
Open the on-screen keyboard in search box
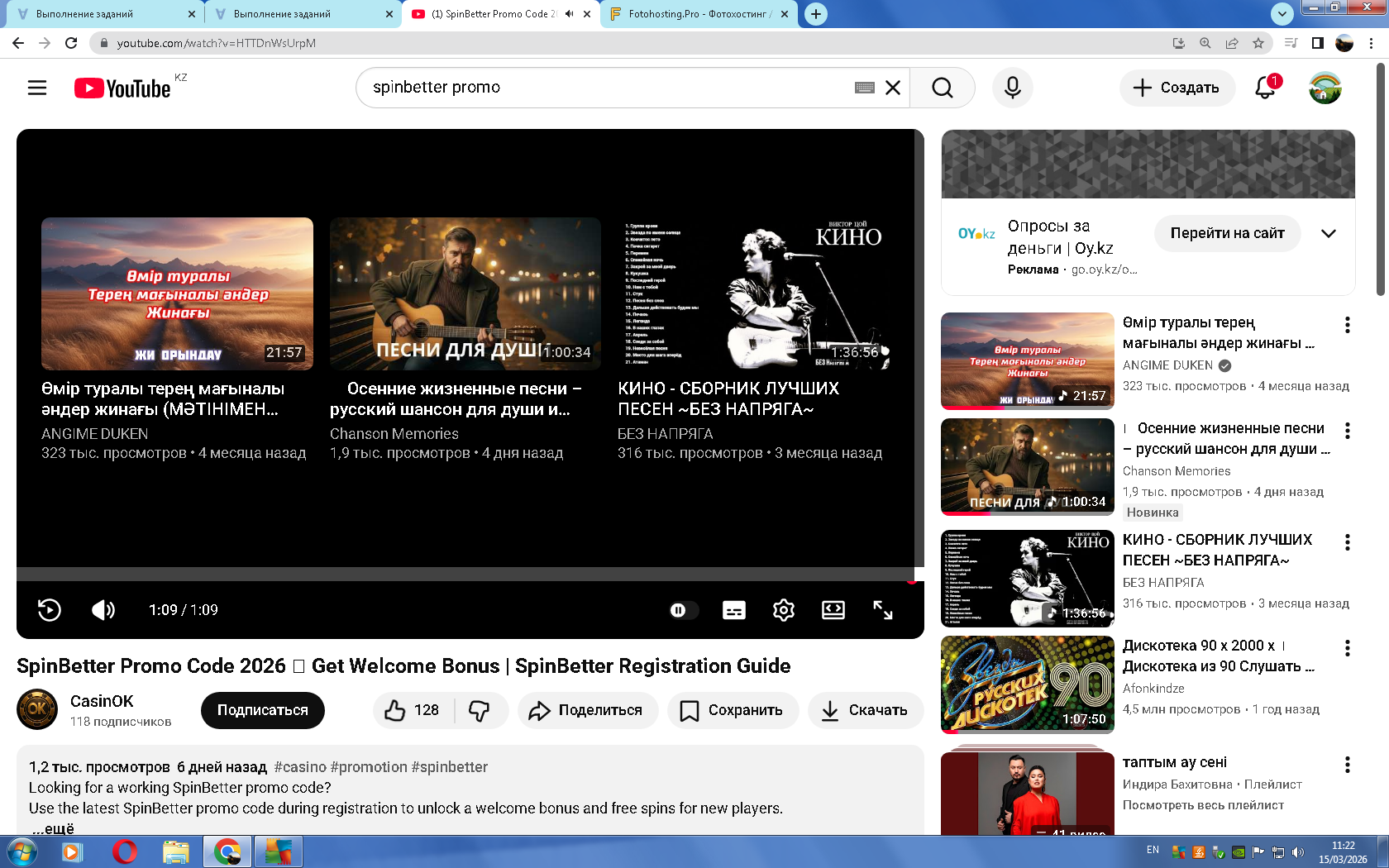[865, 88]
